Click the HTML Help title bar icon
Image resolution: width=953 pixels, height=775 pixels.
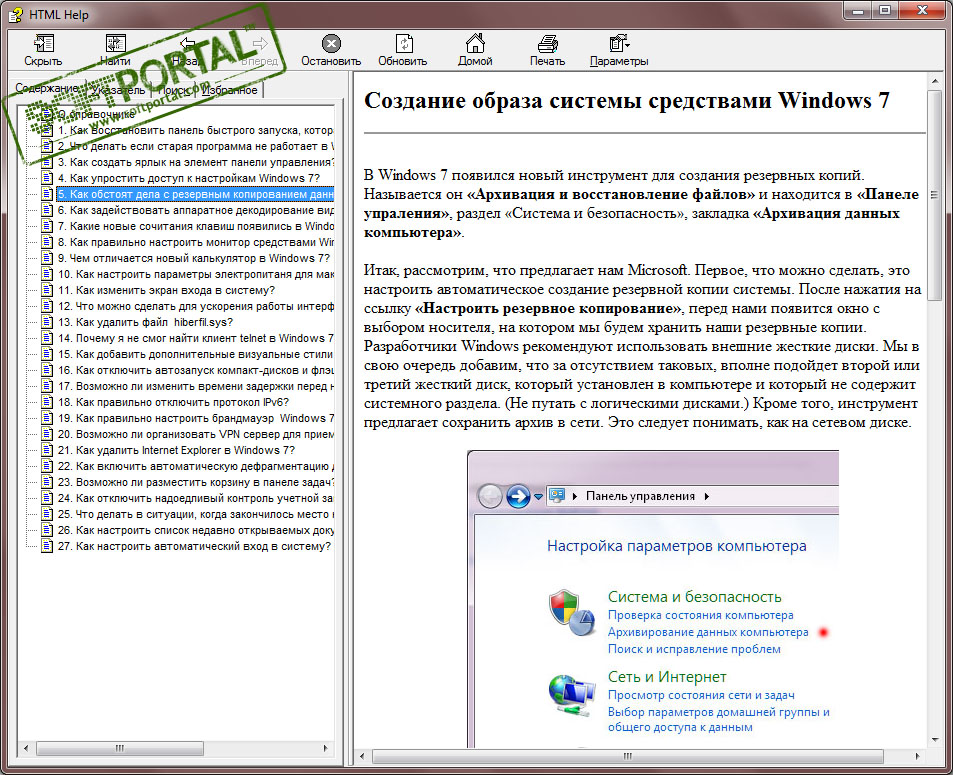[15, 14]
